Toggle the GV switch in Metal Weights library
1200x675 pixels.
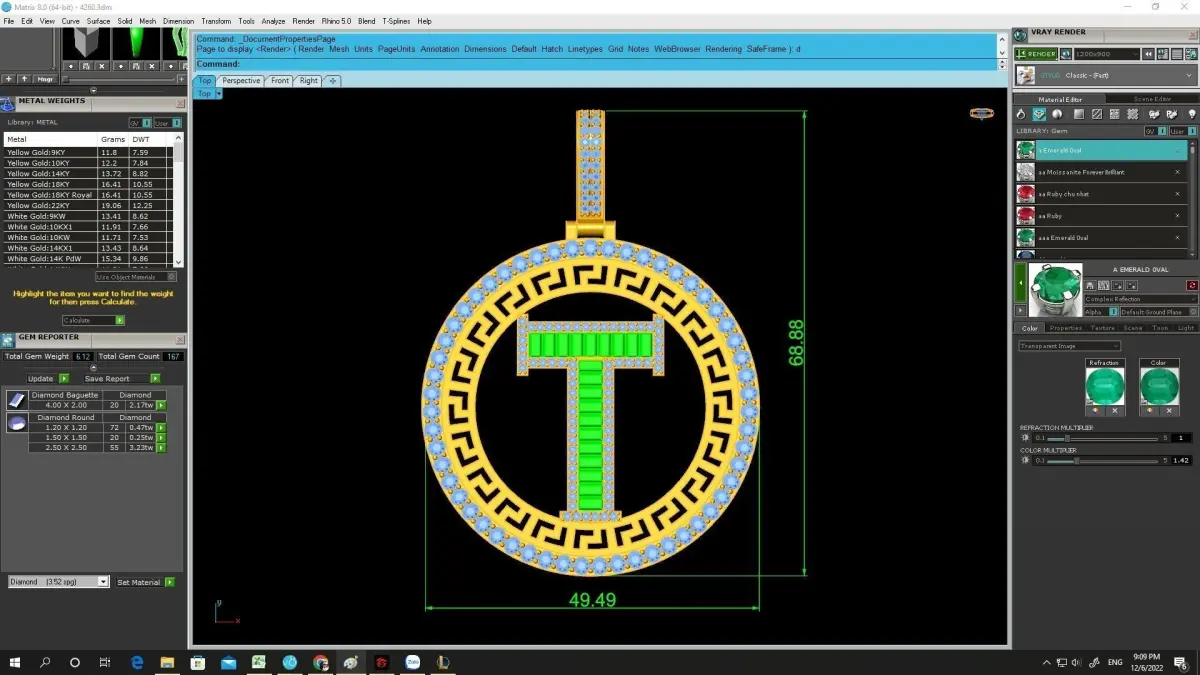(141, 122)
